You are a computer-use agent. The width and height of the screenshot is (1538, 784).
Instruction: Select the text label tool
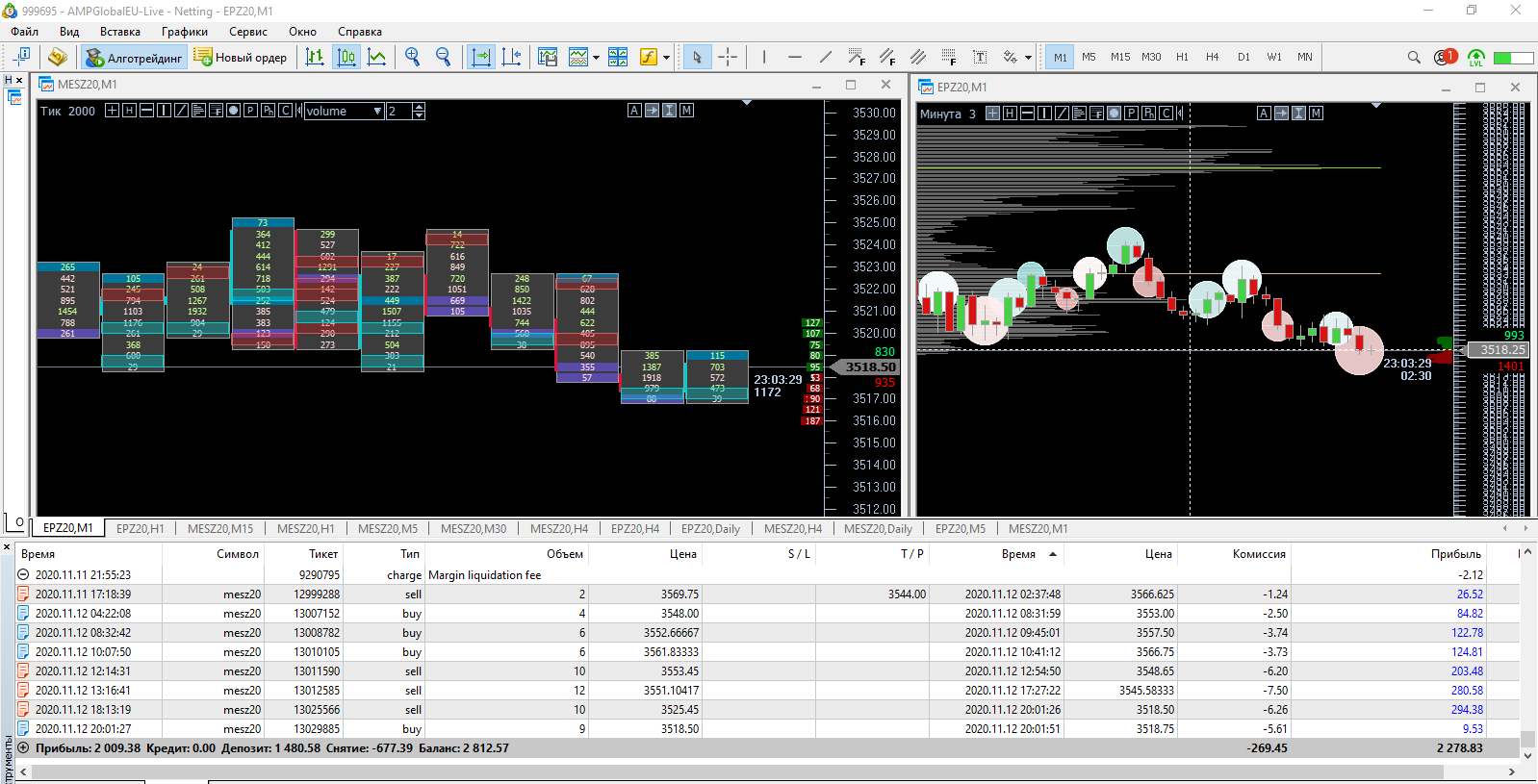(x=980, y=57)
